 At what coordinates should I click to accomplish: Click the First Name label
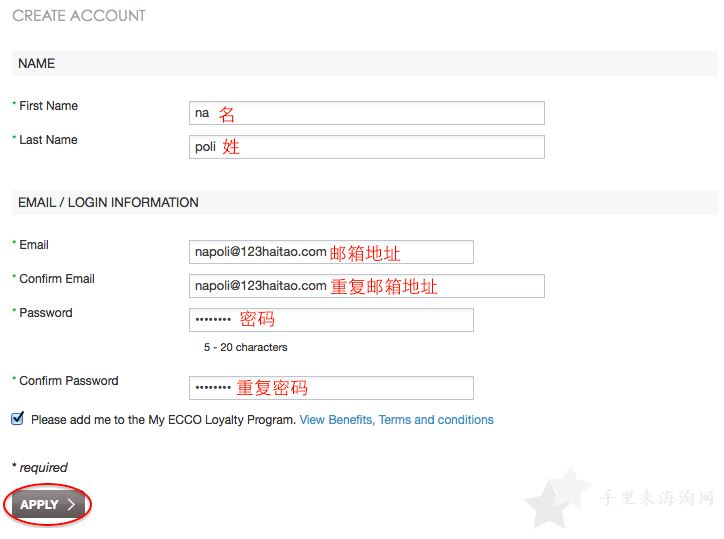(x=48, y=106)
